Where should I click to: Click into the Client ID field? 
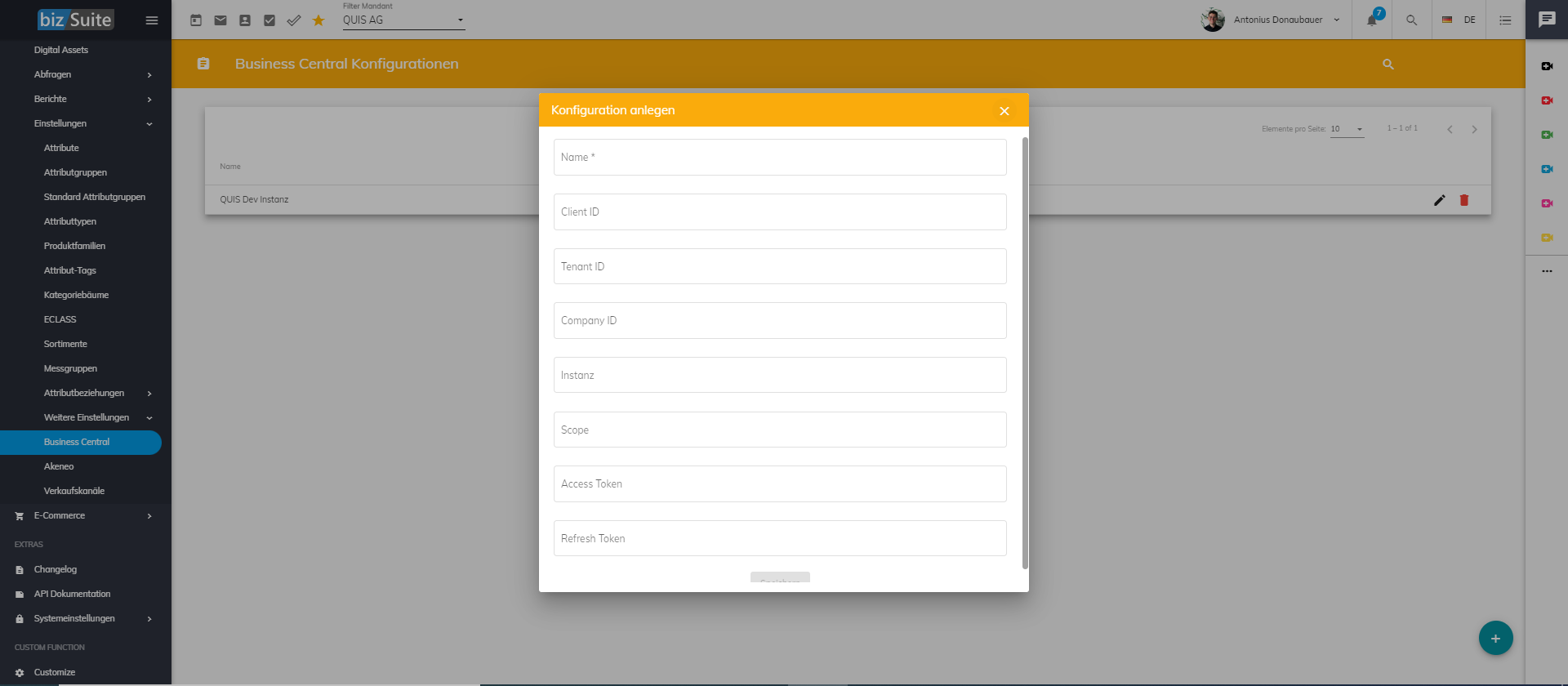pos(780,212)
